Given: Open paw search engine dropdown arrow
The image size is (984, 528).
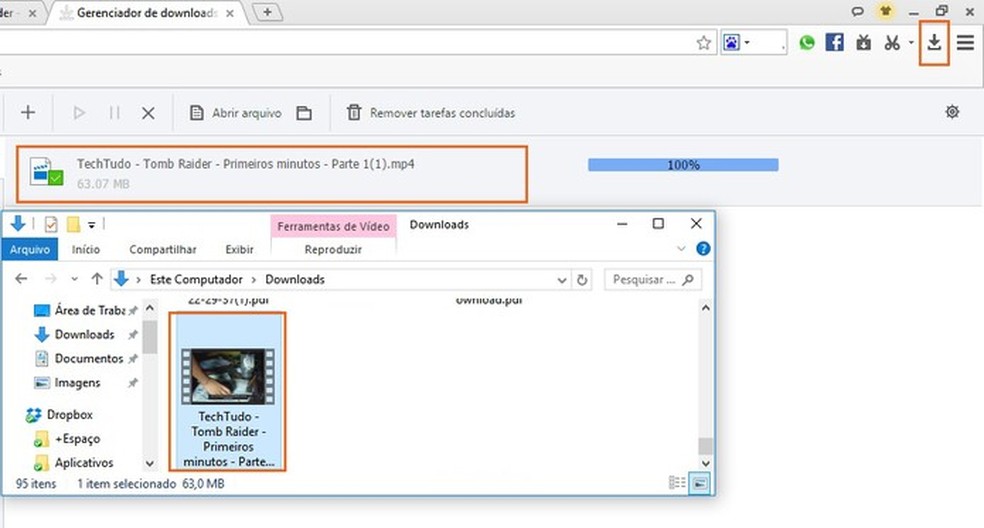Looking at the screenshot, I should click(x=747, y=43).
